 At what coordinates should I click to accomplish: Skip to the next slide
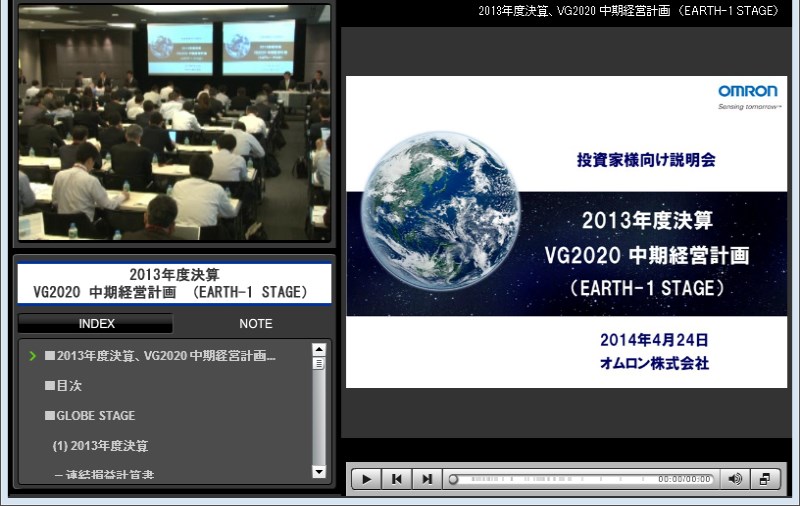[x=427, y=479]
